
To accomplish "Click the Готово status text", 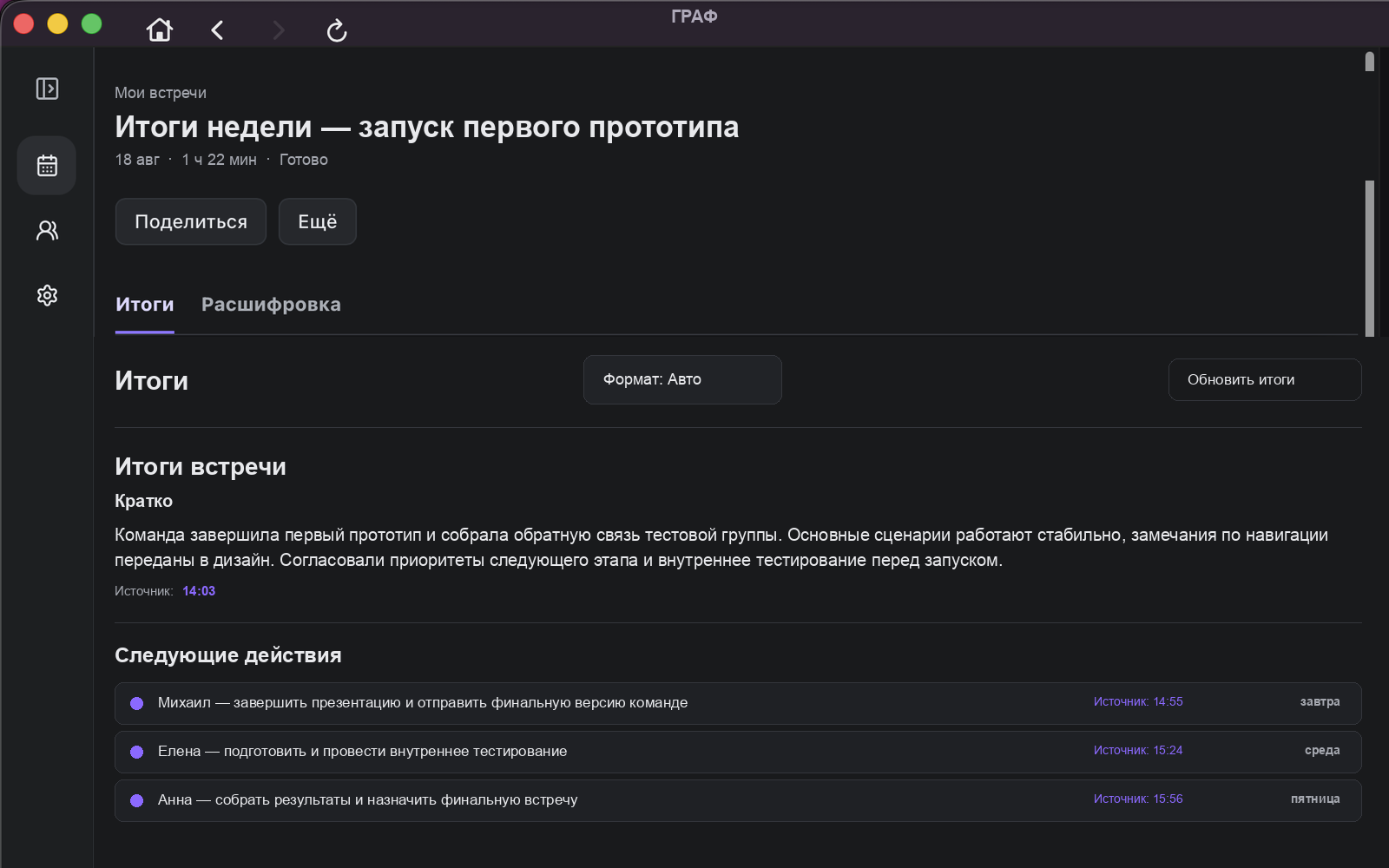I will click(304, 160).
